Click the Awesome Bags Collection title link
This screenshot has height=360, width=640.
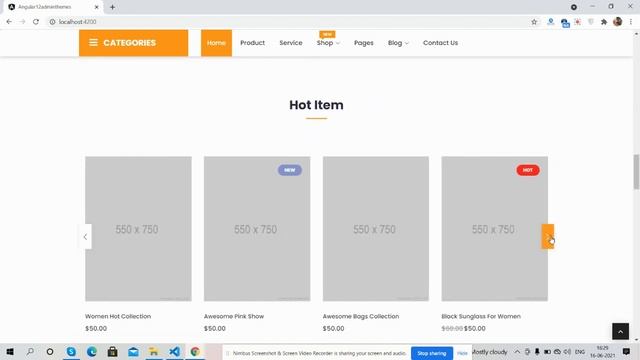pyautogui.click(x=361, y=316)
